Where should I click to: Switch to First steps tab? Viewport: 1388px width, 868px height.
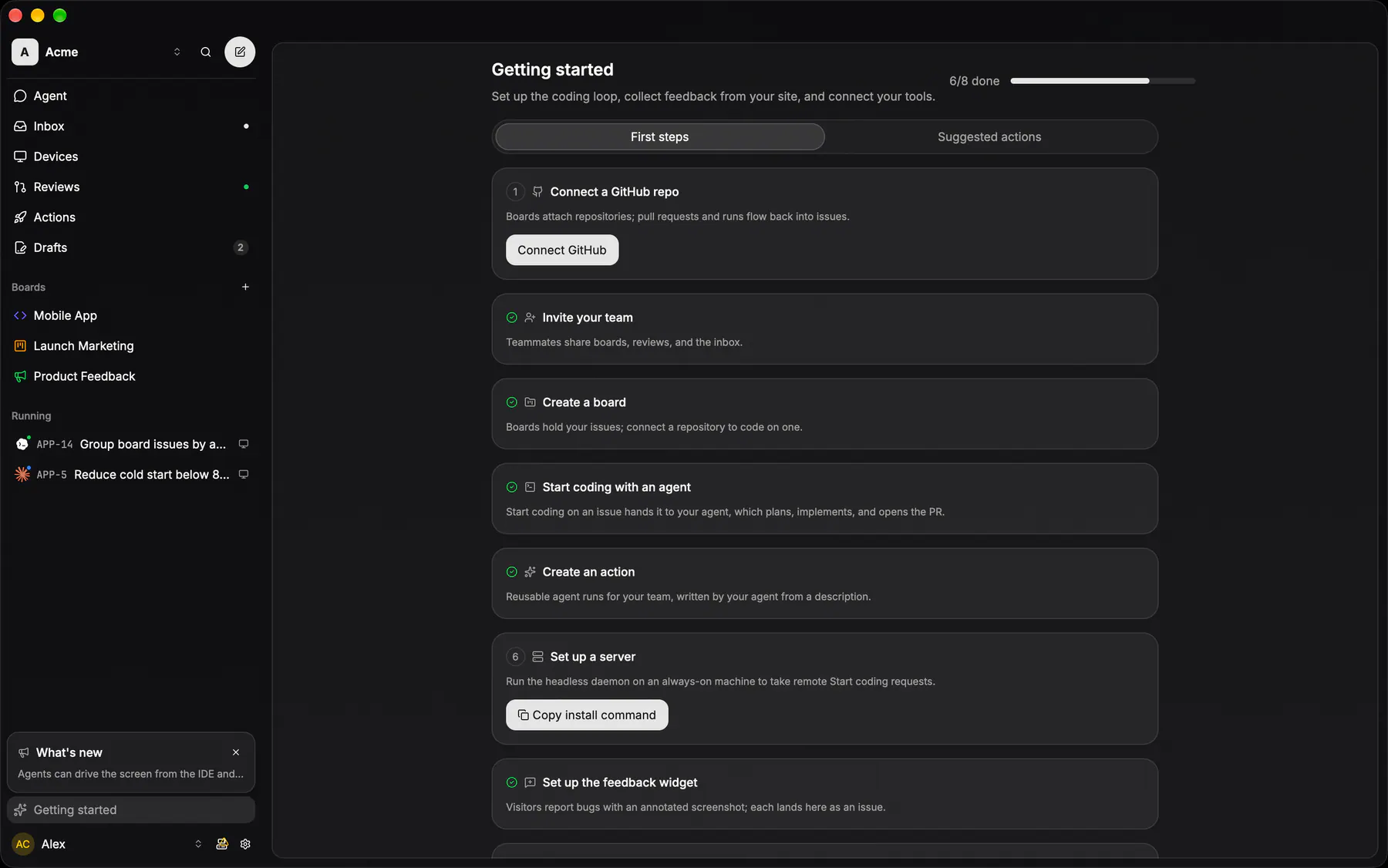pyautogui.click(x=660, y=136)
